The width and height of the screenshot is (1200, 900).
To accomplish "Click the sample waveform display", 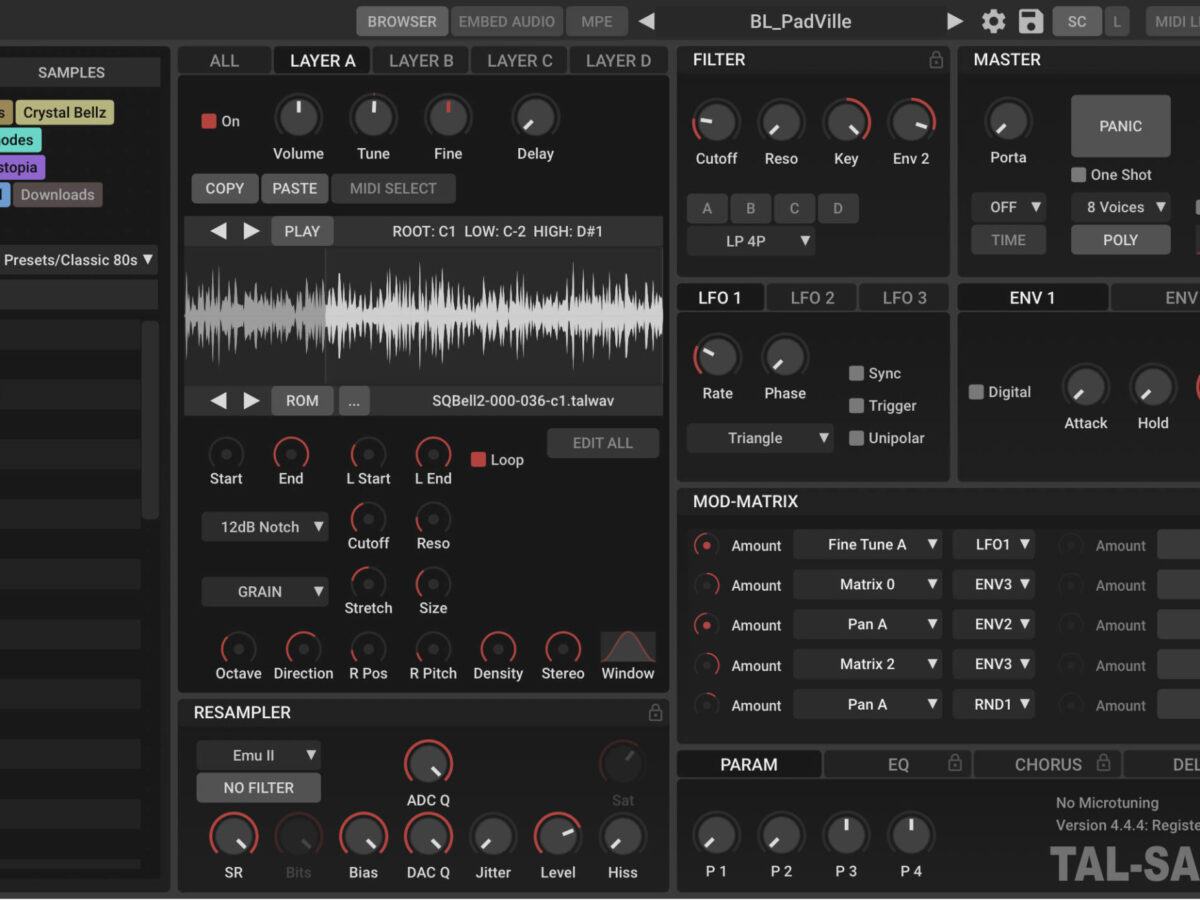I will tap(423, 315).
